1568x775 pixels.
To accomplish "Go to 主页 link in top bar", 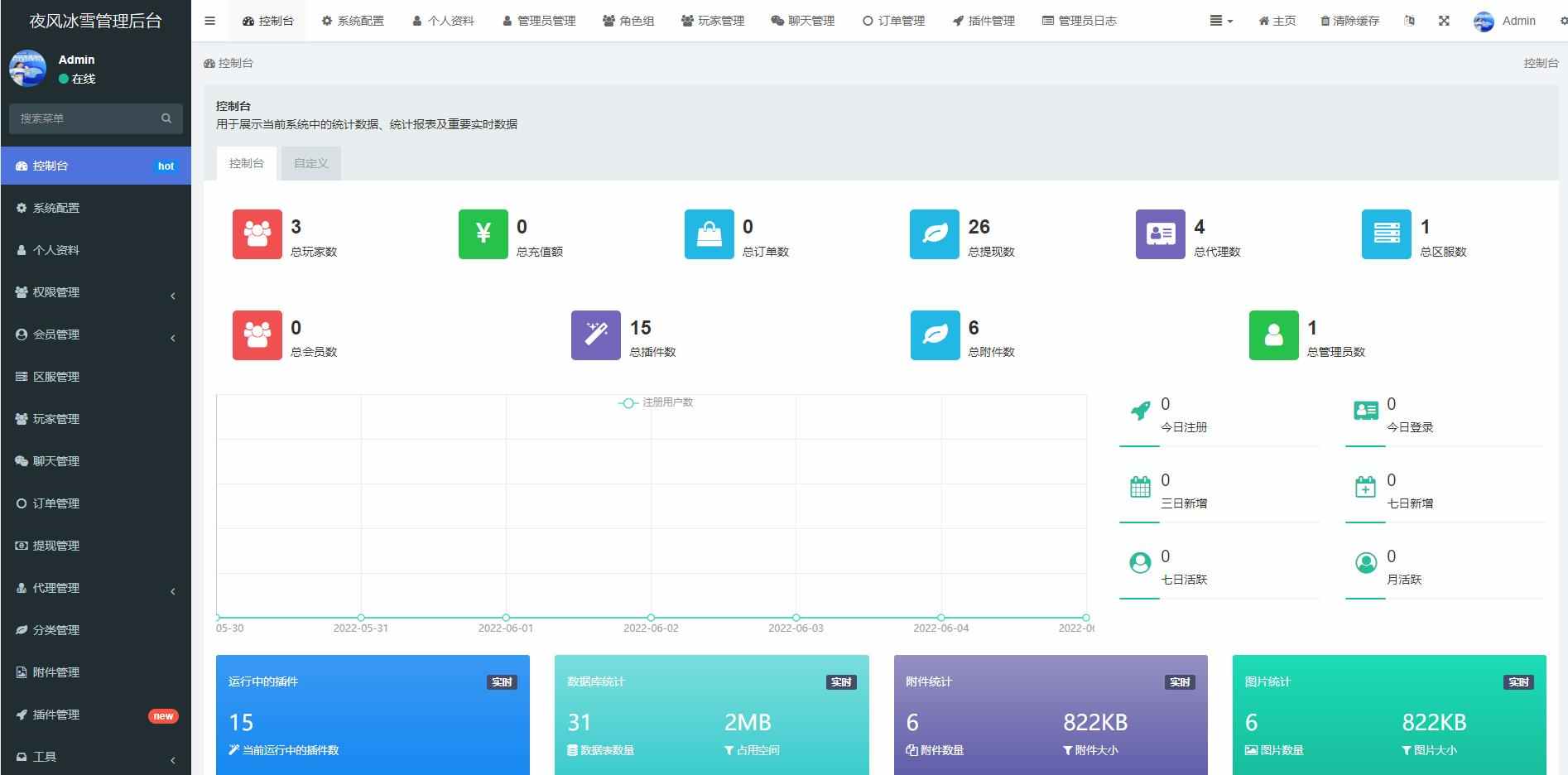I will (x=1277, y=21).
